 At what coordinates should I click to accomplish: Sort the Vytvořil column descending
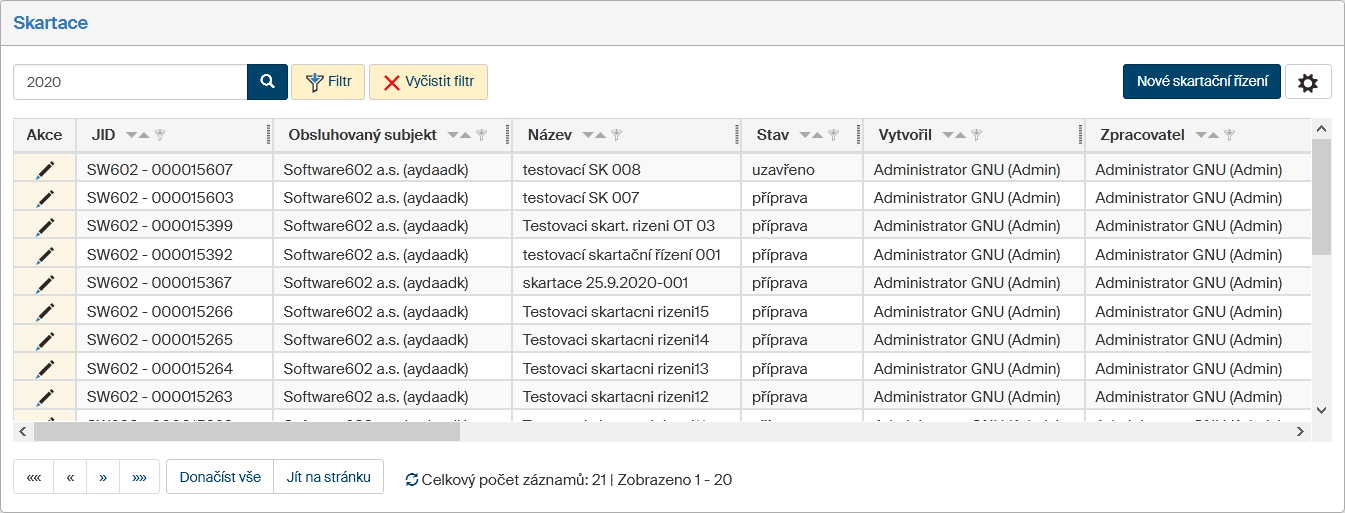[x=948, y=135]
